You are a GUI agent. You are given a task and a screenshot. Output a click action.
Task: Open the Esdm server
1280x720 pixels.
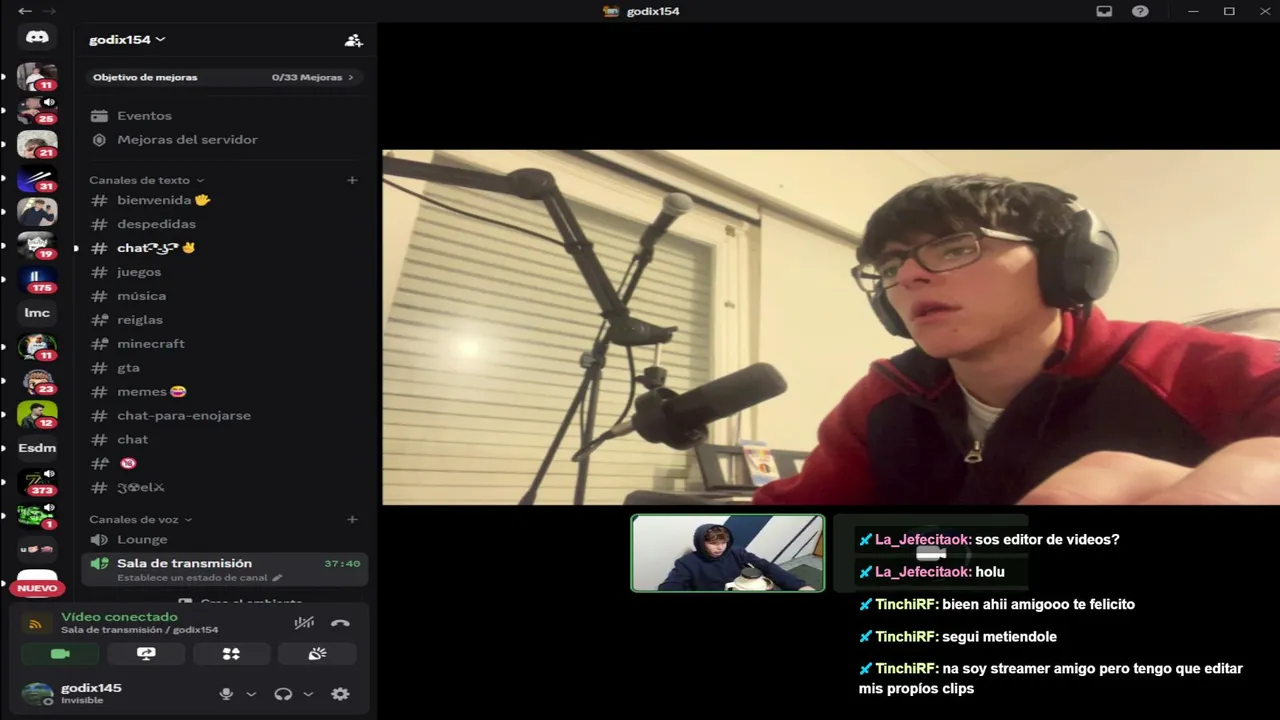37,448
